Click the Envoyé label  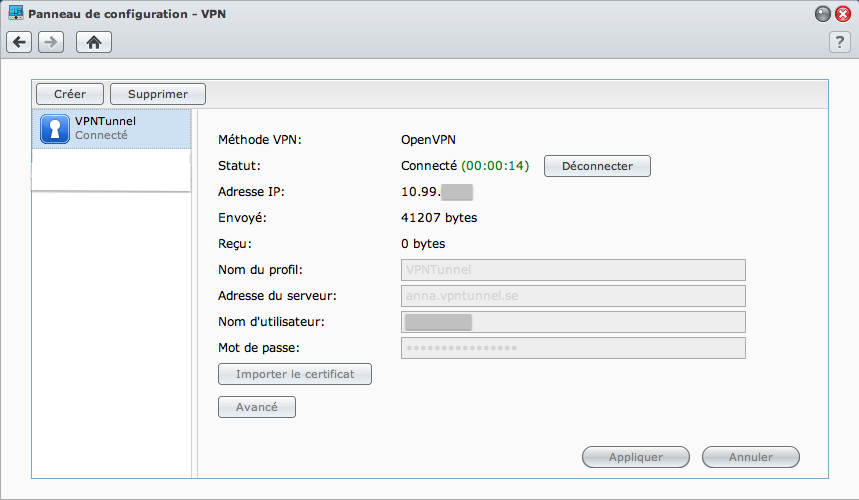[x=242, y=218]
